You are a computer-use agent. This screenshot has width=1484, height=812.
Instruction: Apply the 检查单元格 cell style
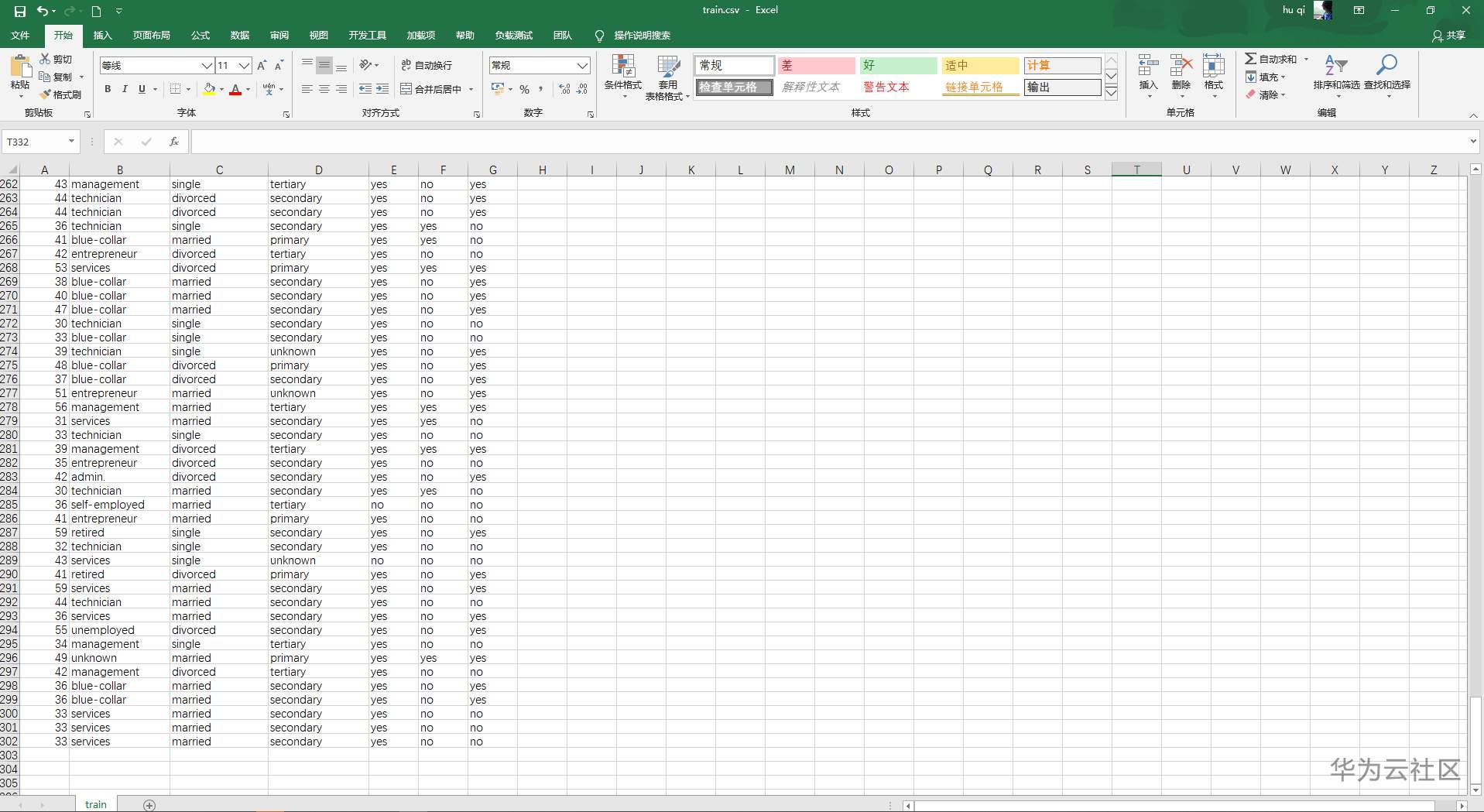(733, 87)
